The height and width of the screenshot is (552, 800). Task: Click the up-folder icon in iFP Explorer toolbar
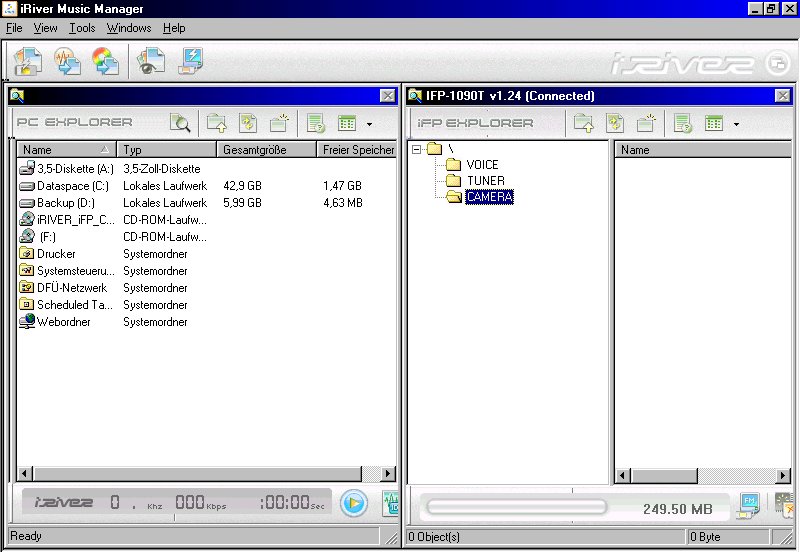click(x=584, y=123)
